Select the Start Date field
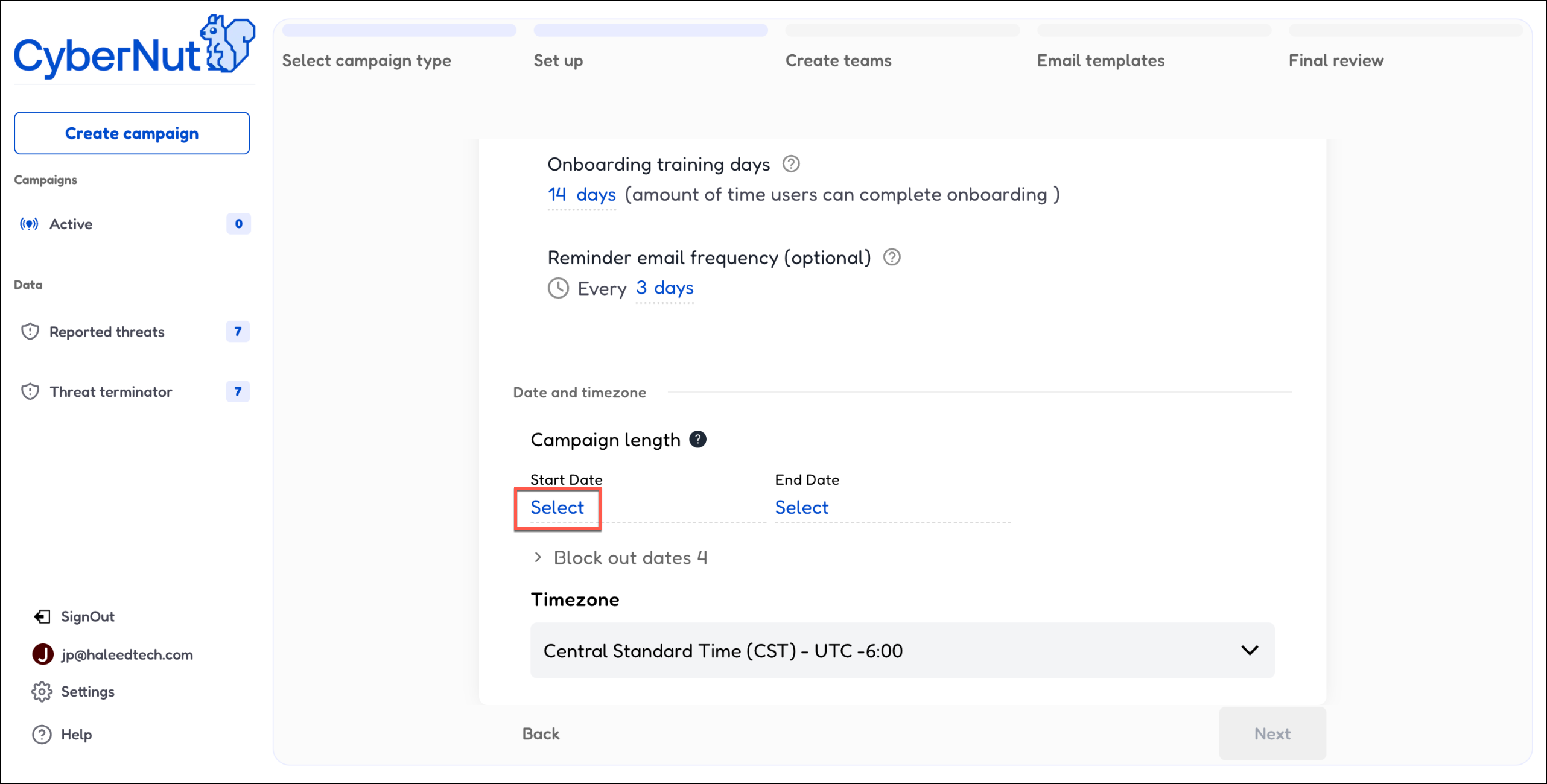The height and width of the screenshot is (784, 1547). pos(557,508)
